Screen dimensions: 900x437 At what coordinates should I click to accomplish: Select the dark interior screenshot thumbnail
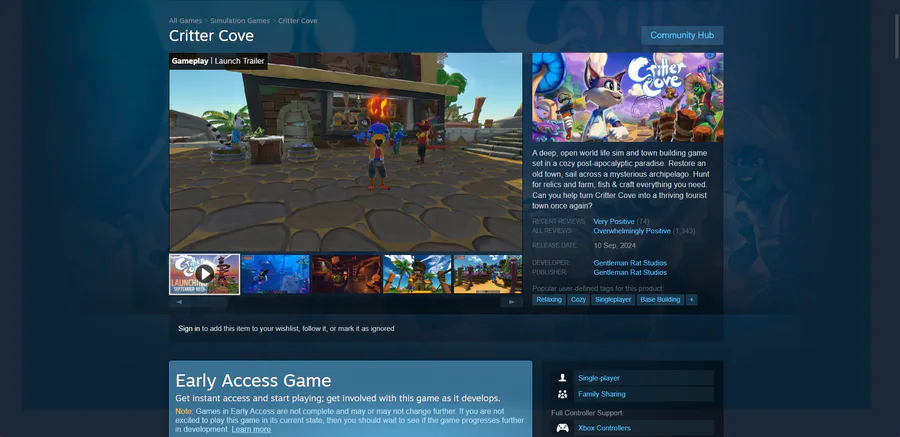(346, 274)
